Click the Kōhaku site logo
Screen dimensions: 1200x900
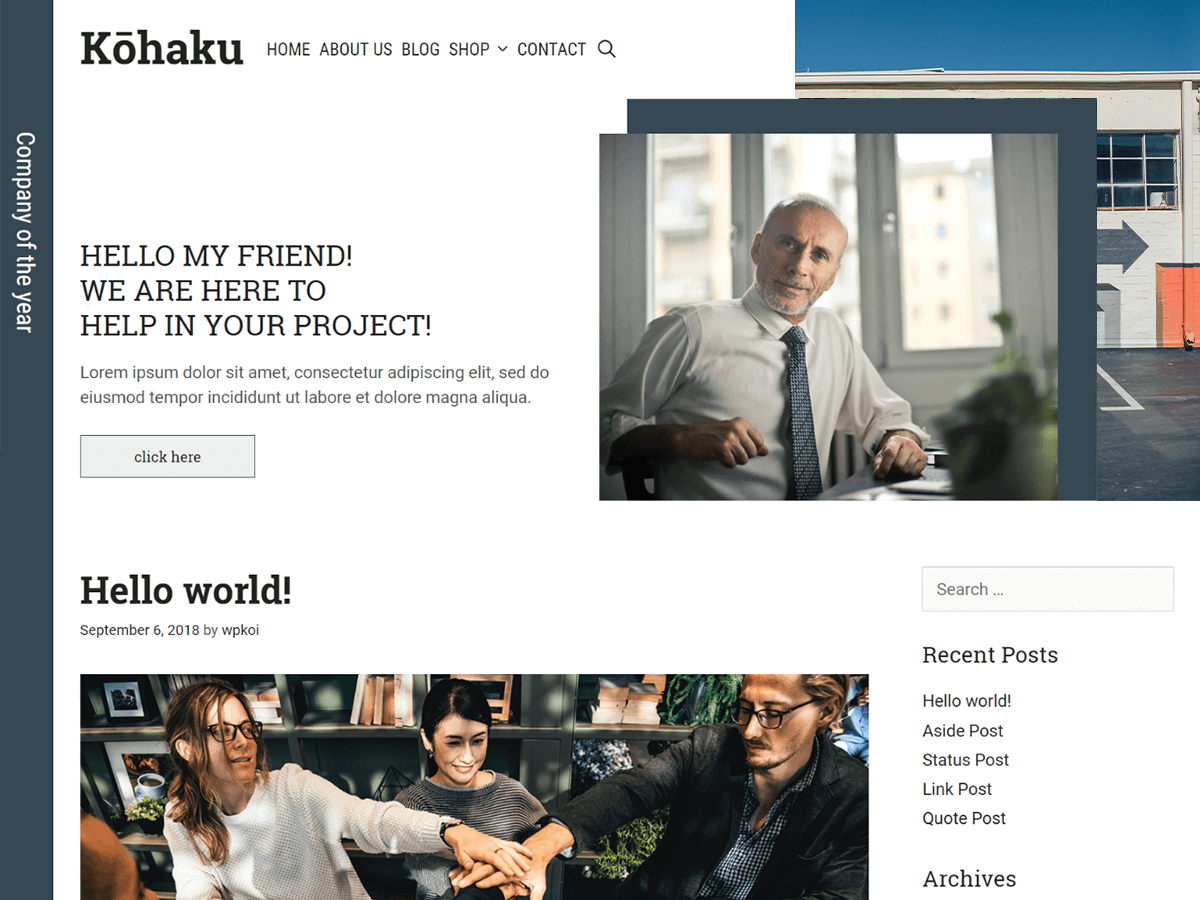point(162,48)
